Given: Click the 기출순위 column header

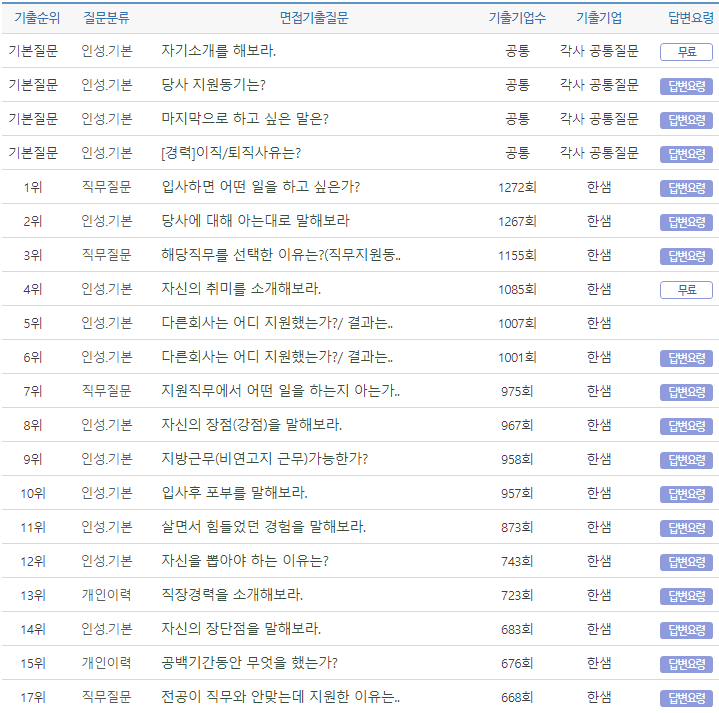Looking at the screenshot, I should pyautogui.click(x=32, y=18).
